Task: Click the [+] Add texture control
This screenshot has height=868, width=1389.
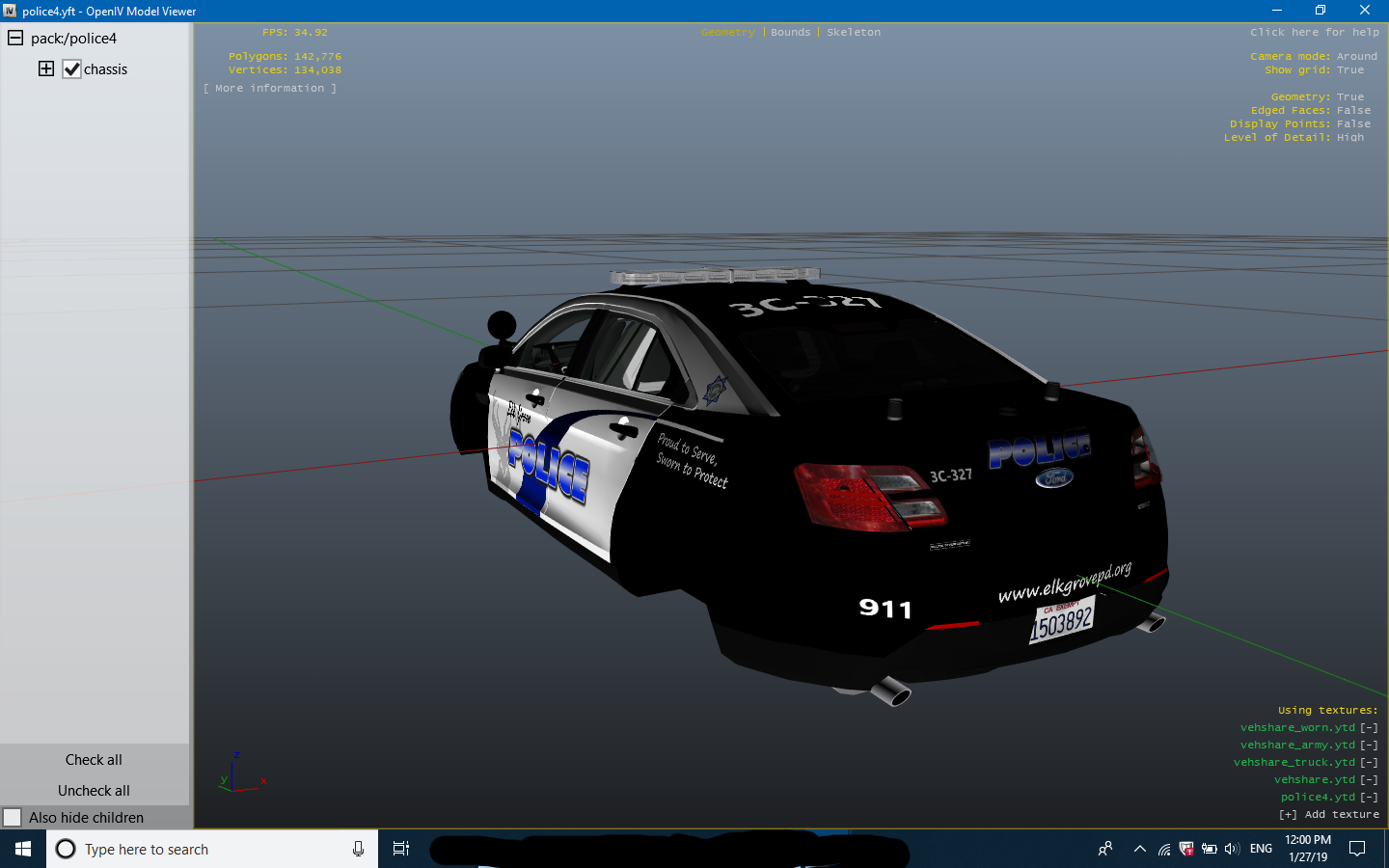Action: coord(1328,814)
